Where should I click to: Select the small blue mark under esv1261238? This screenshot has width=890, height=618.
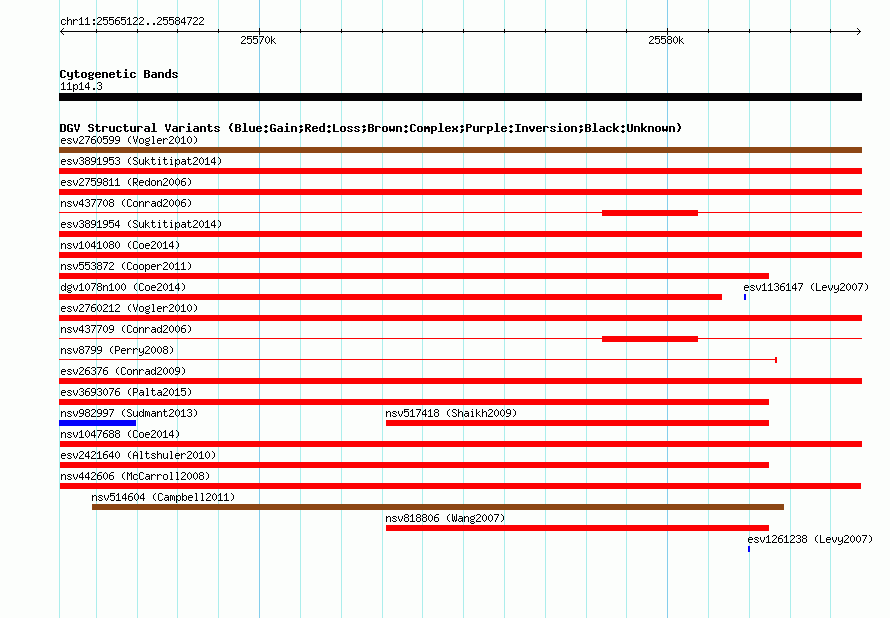pos(749,549)
